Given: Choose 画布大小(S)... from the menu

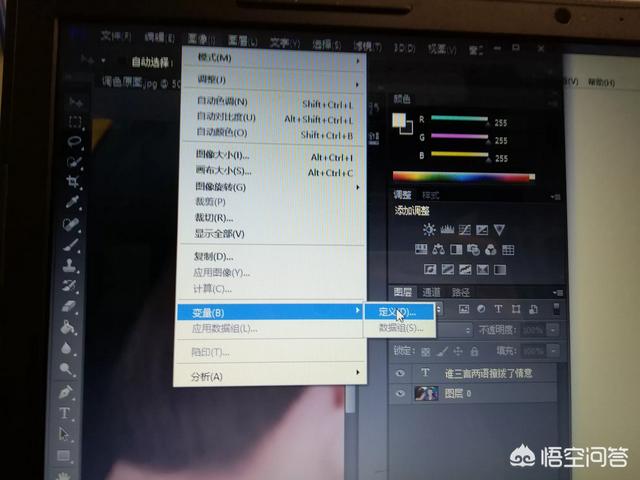Looking at the screenshot, I should (272, 171).
